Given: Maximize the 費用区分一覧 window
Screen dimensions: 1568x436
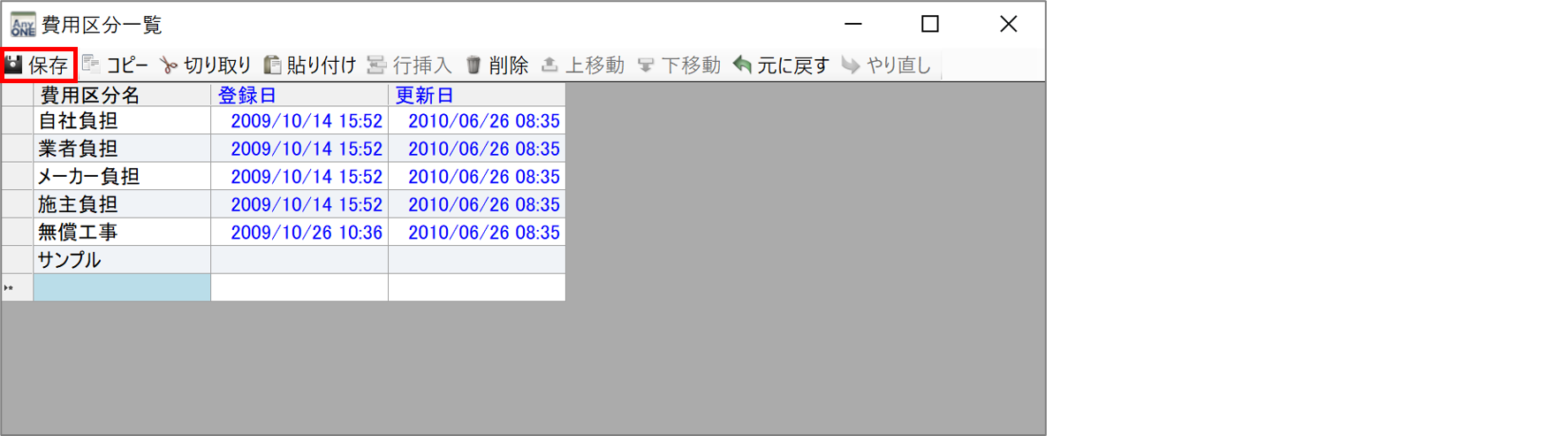Looking at the screenshot, I should [930, 24].
